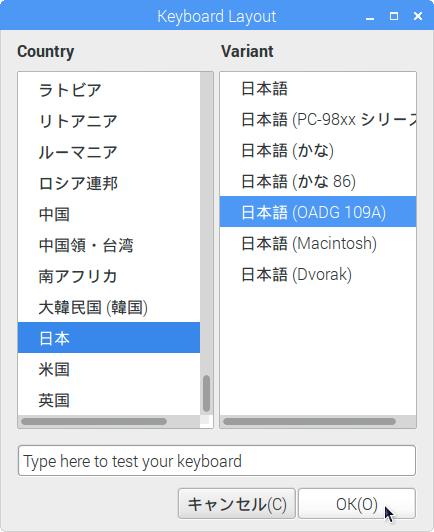Image resolution: width=434 pixels, height=532 pixels.
Task: Choose the 日本語 (PC-98xx シリーズ) variant
Action: [x=318, y=119]
